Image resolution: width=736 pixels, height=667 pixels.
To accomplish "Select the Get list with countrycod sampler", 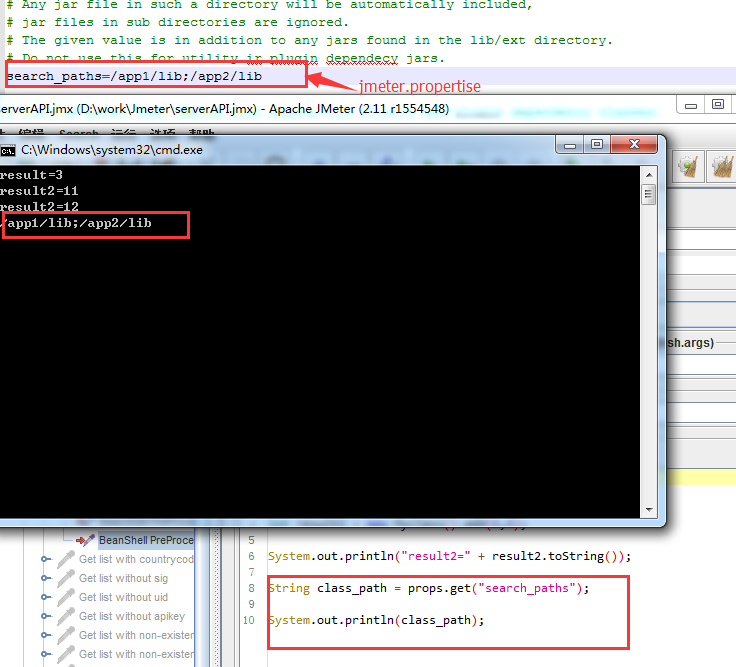I will 136,560.
